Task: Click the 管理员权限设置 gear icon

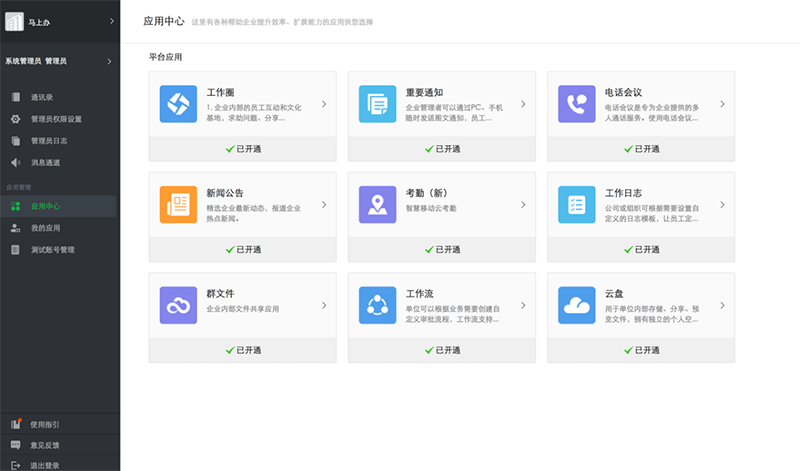Action: 16,119
